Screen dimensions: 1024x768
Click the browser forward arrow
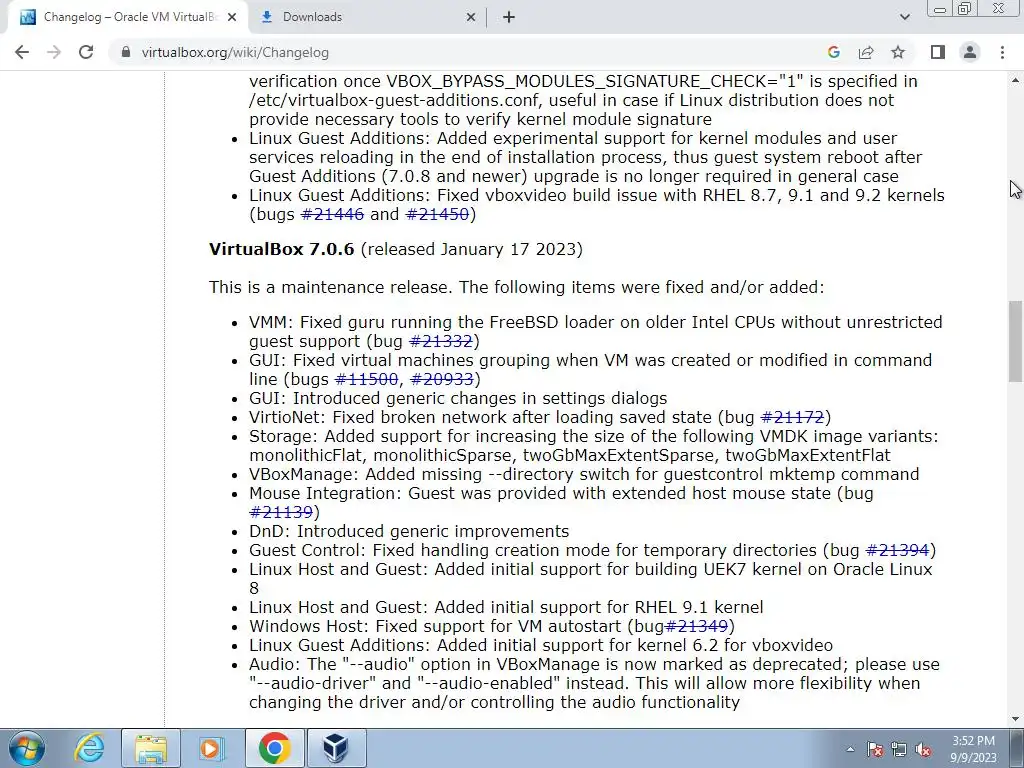click(x=54, y=52)
